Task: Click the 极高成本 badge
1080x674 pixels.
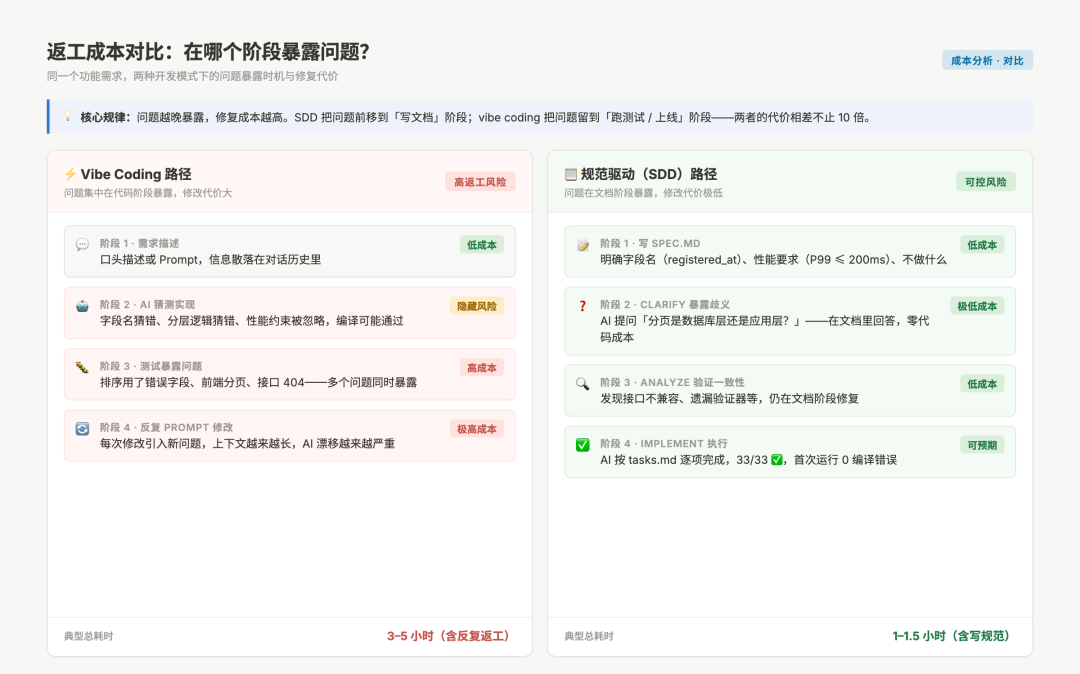Action: click(477, 429)
